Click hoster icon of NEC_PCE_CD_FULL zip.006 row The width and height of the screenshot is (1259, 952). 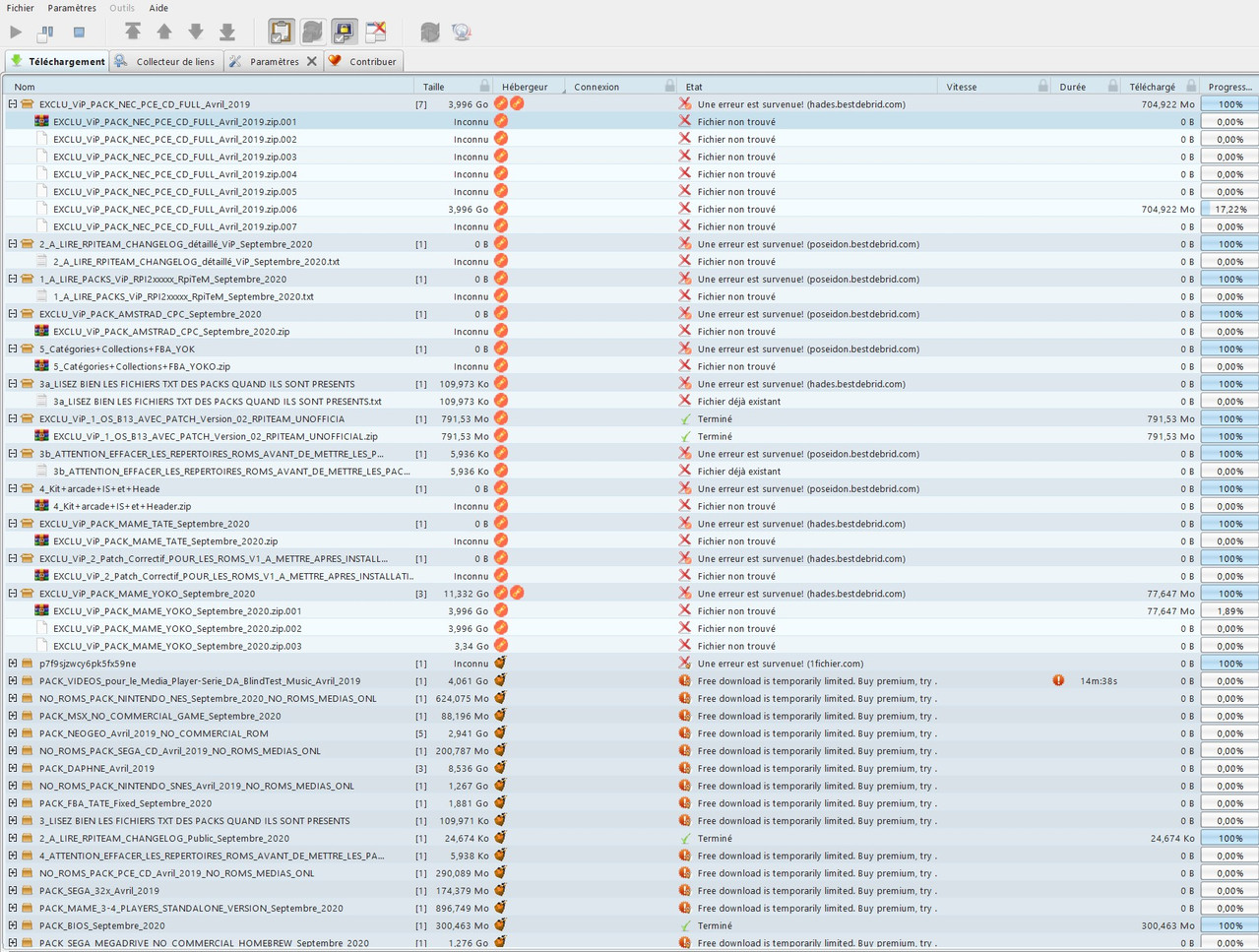(501, 209)
